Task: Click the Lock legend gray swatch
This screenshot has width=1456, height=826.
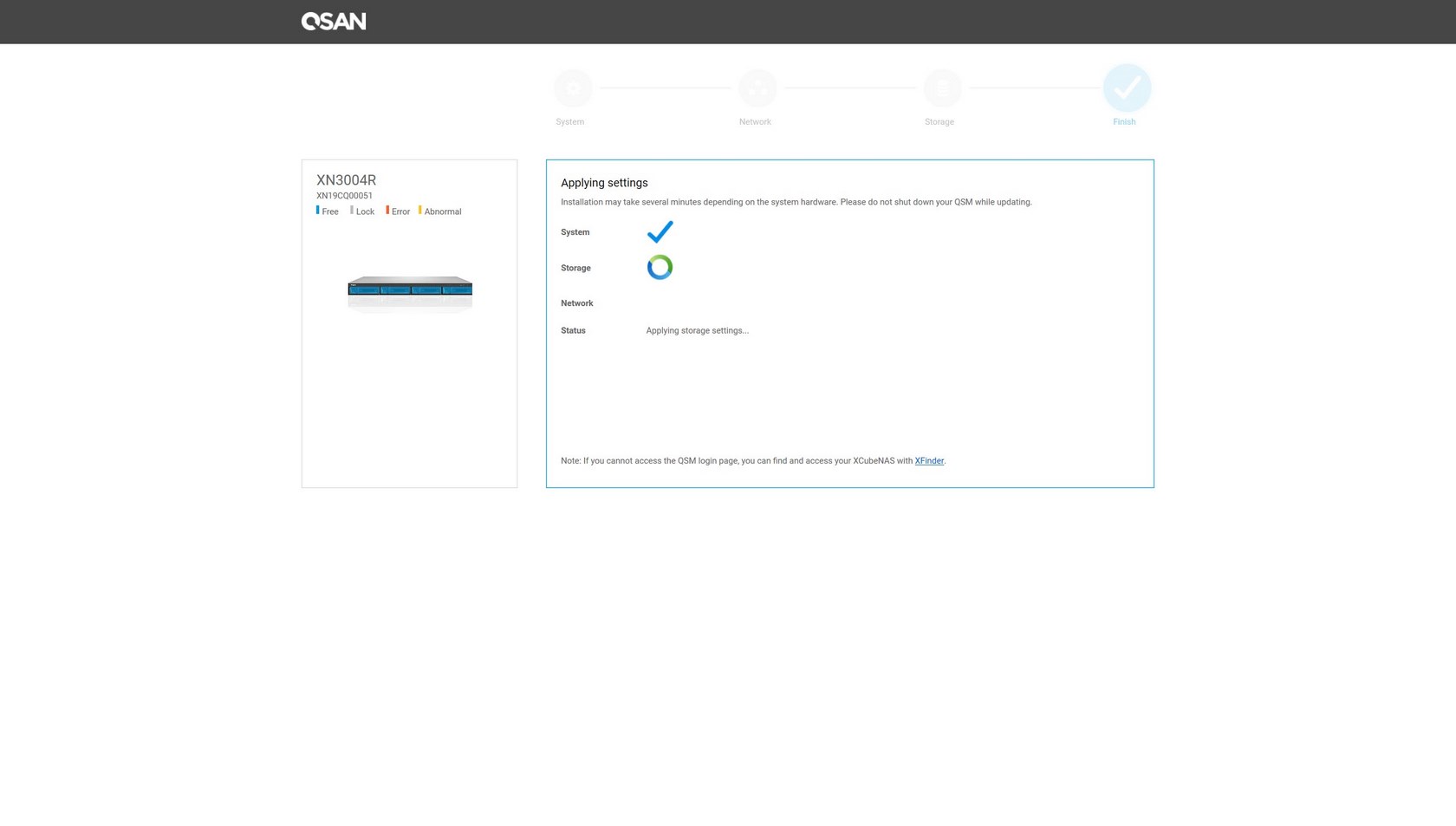Action: click(352, 210)
